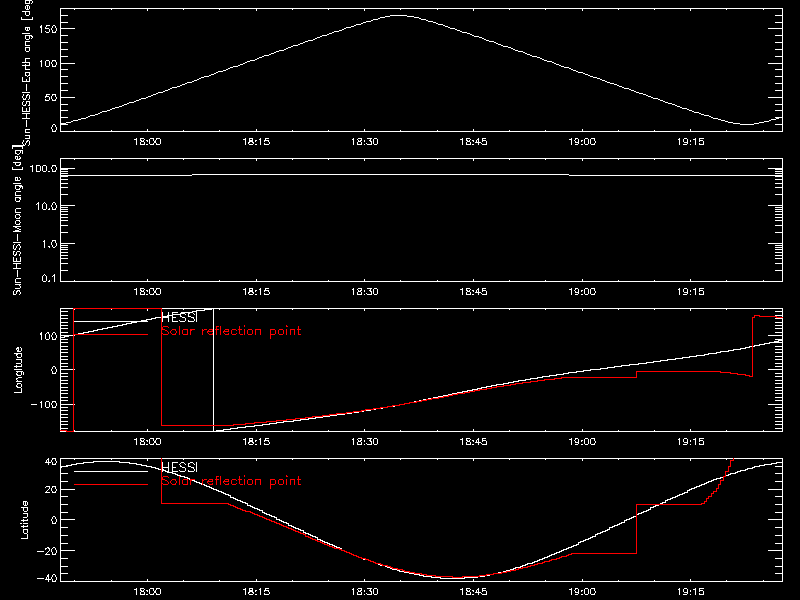Click the 0.1 tick on Moon angle axis

pyautogui.click(x=49, y=278)
